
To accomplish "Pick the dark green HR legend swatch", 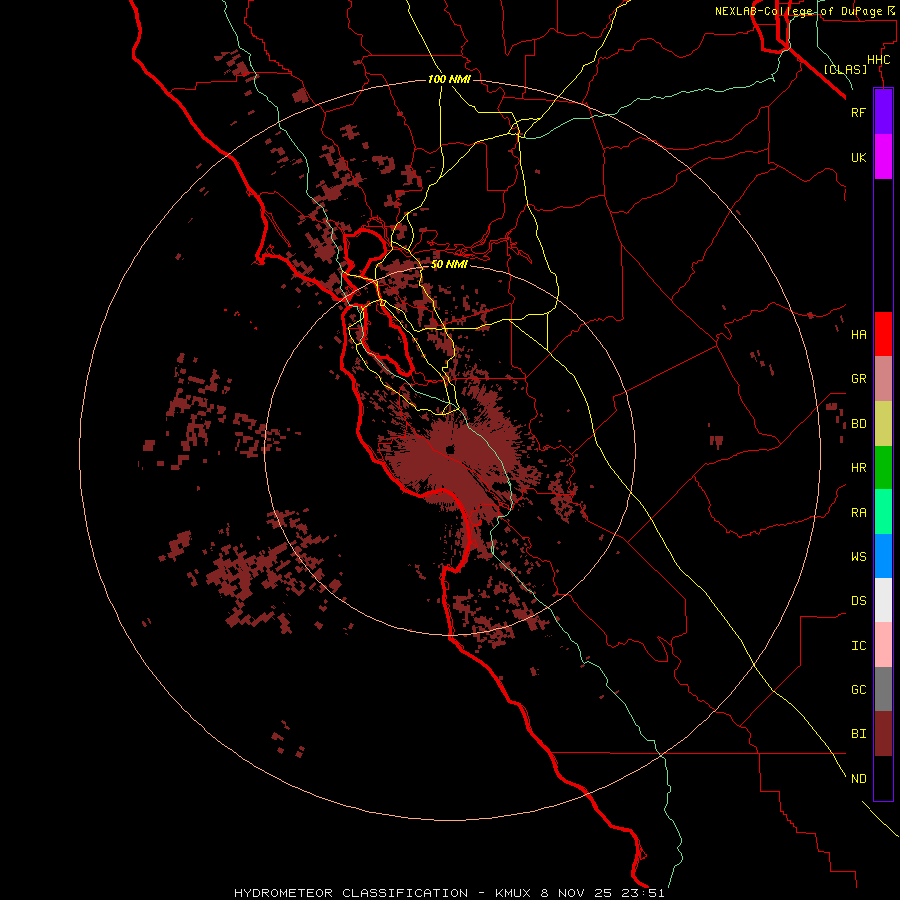I will [x=883, y=468].
